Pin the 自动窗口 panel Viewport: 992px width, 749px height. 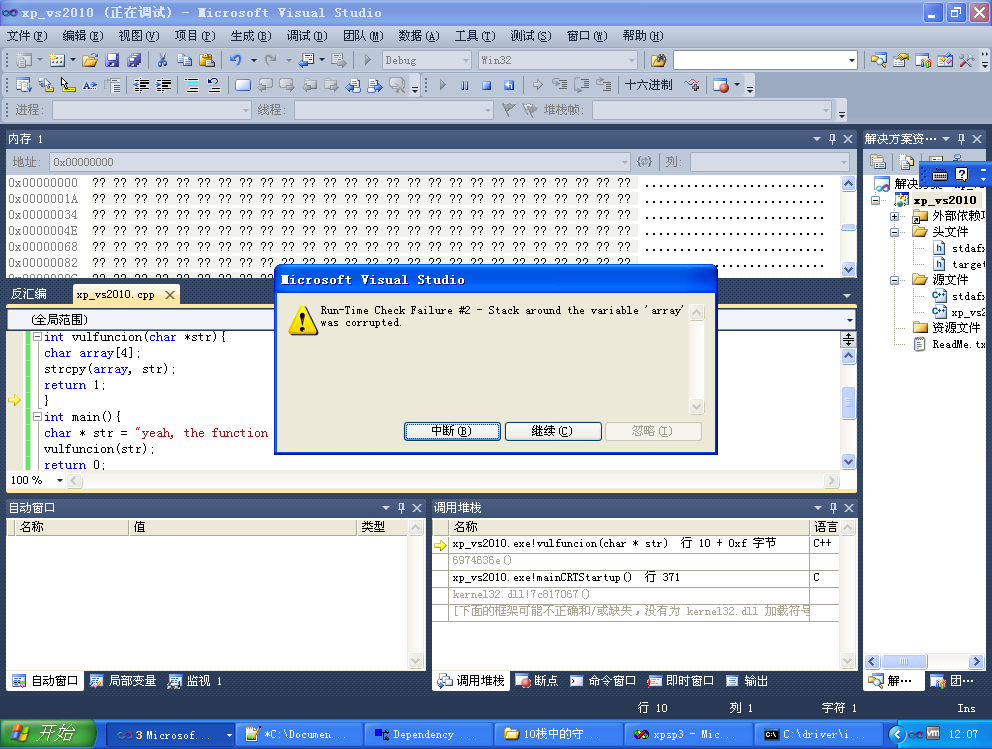[x=401, y=508]
